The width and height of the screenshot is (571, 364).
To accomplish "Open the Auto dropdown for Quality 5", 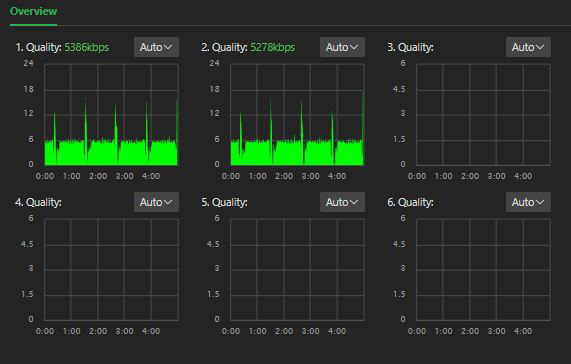I will [342, 202].
